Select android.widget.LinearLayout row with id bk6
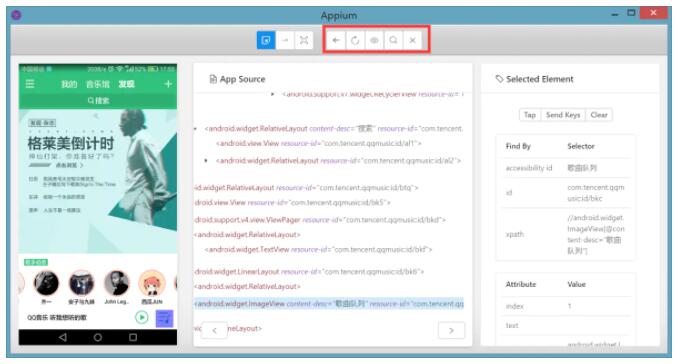 (309, 272)
